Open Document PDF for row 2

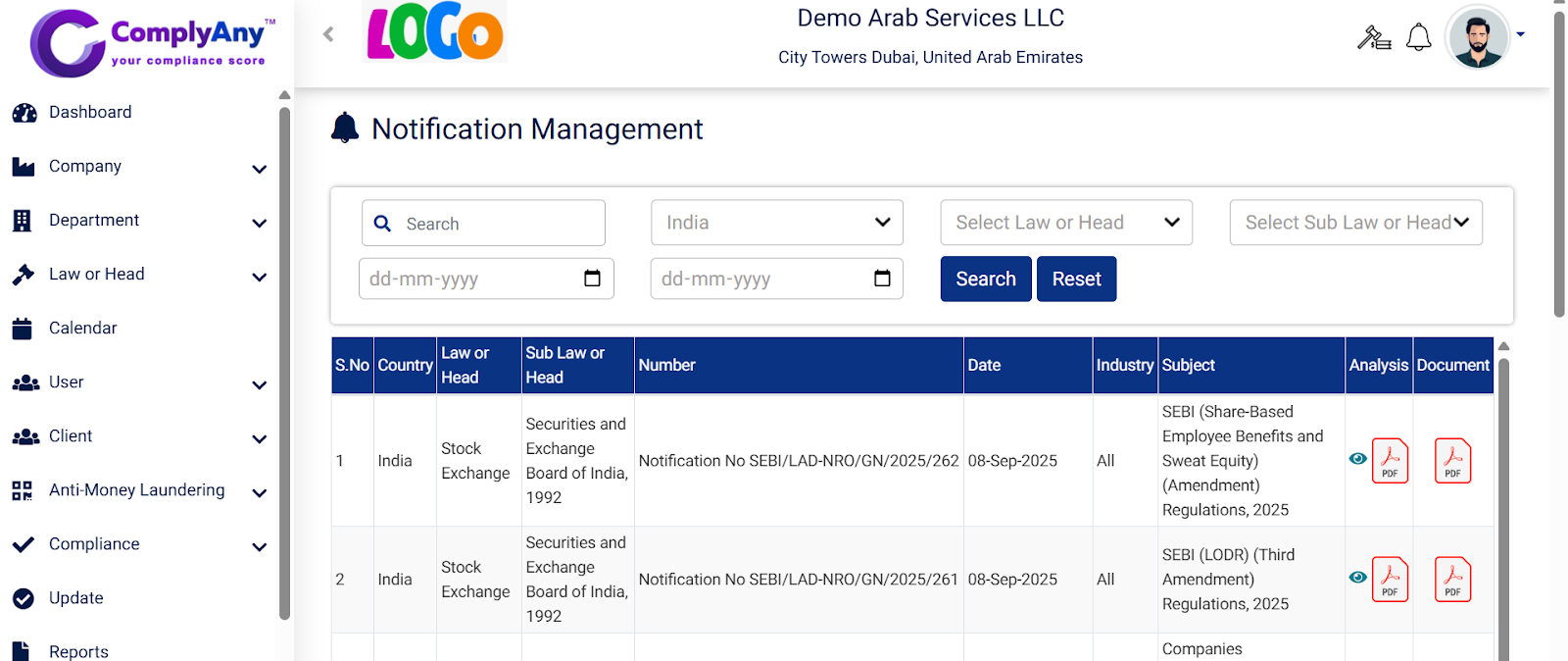[1452, 580]
